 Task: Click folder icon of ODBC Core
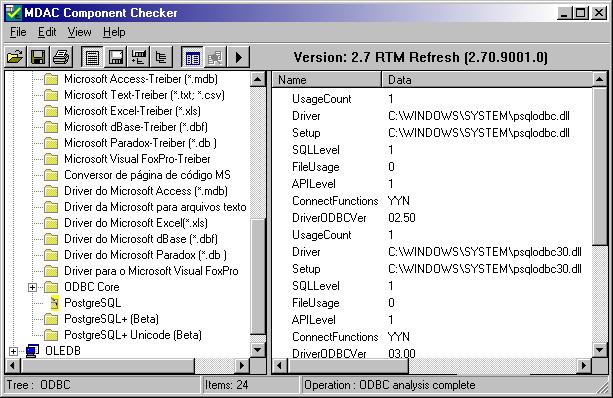pyautogui.click(x=51, y=287)
